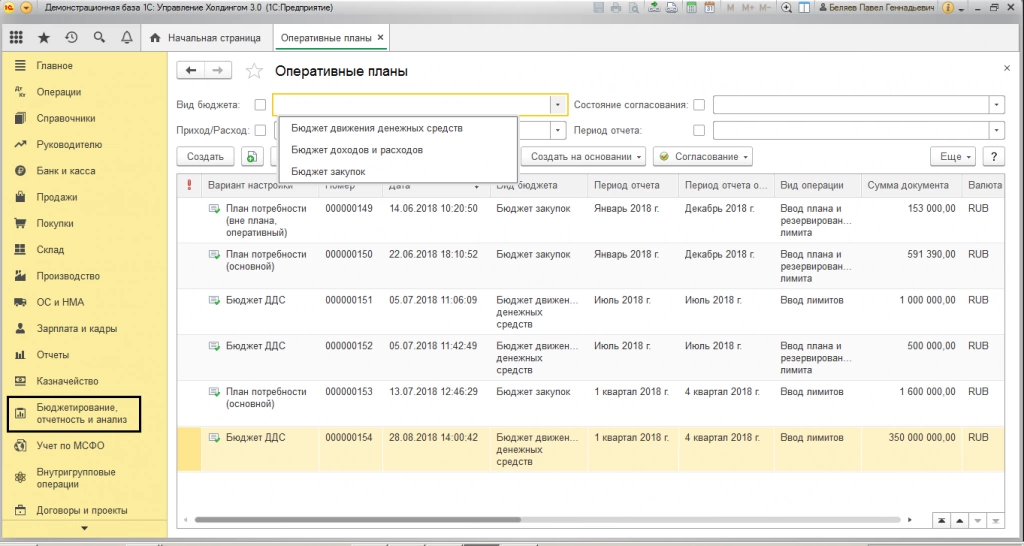Open Казначейство section in sidebar
1024x546 pixels.
(x=67, y=381)
